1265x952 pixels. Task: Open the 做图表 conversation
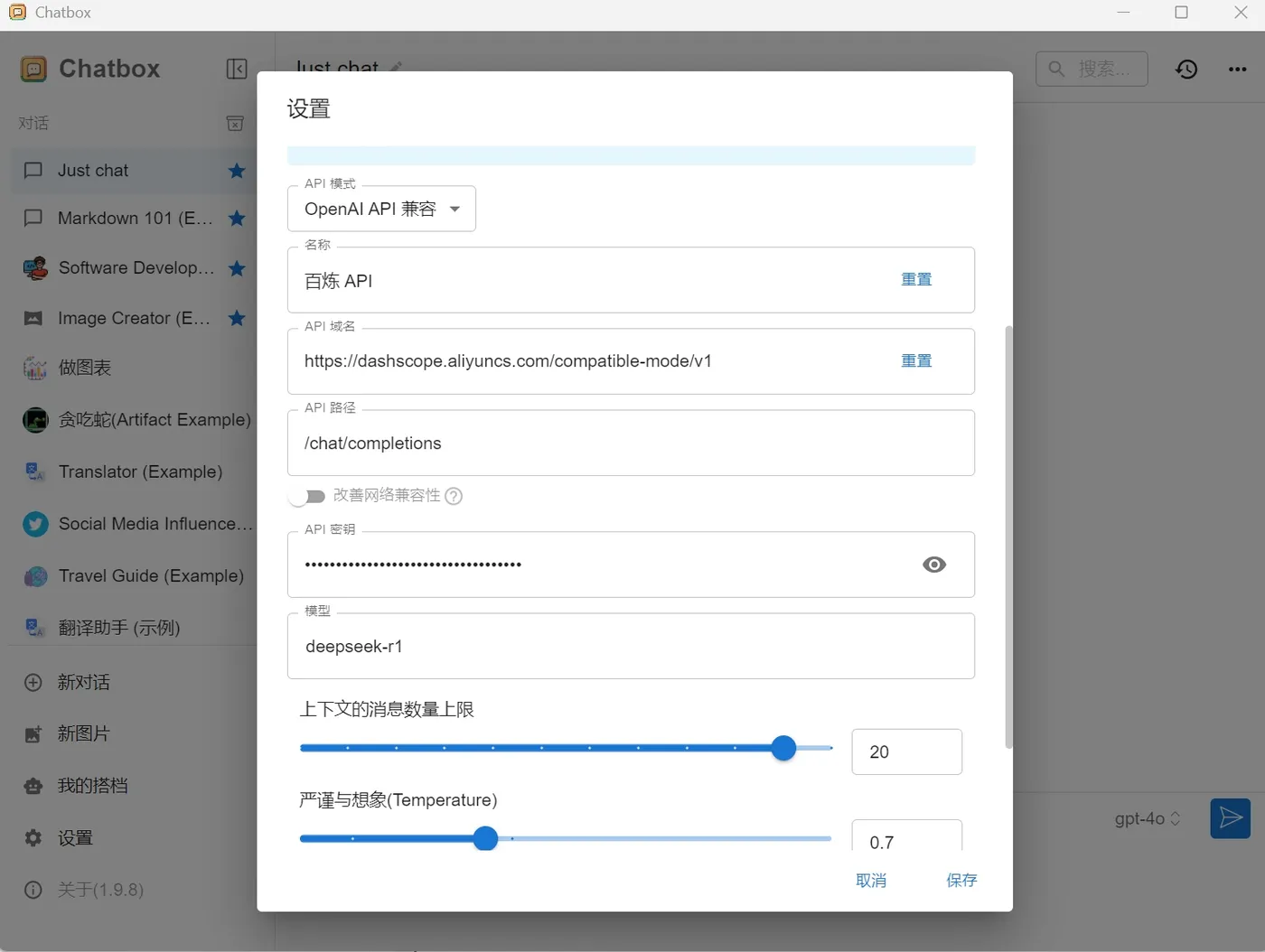tap(134, 368)
